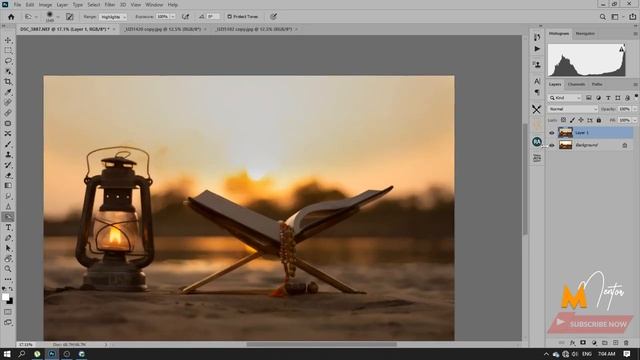The height and width of the screenshot is (360, 640).
Task: Hide Layer 1 using its eye icon
Action: [551, 133]
